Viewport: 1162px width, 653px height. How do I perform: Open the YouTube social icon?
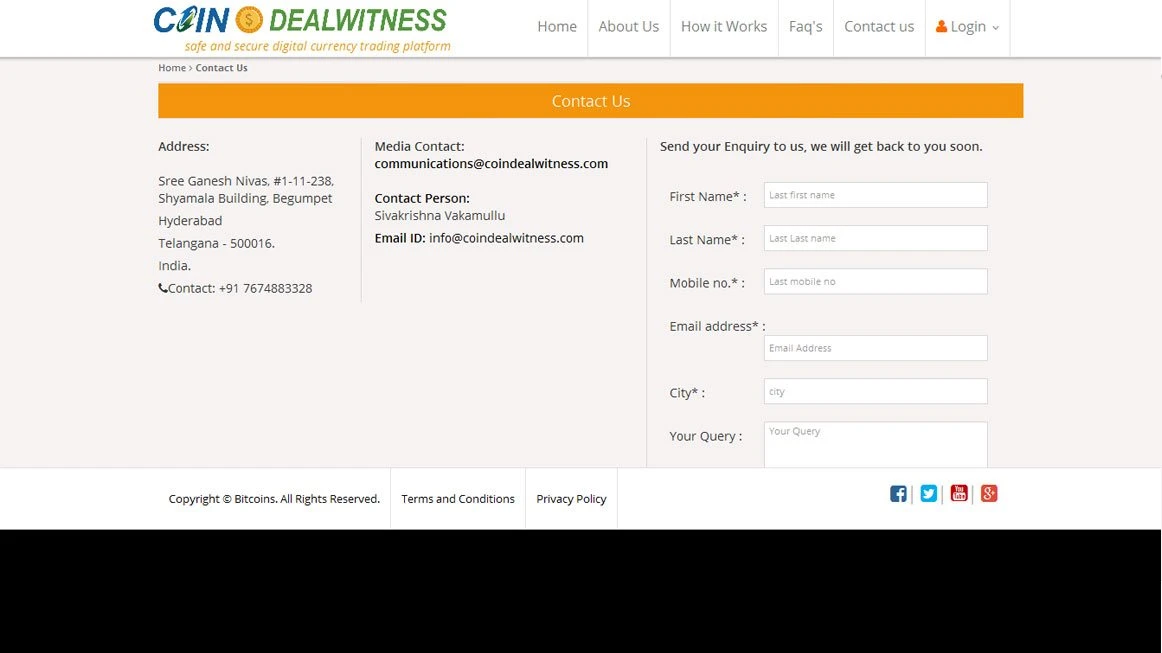coord(959,493)
